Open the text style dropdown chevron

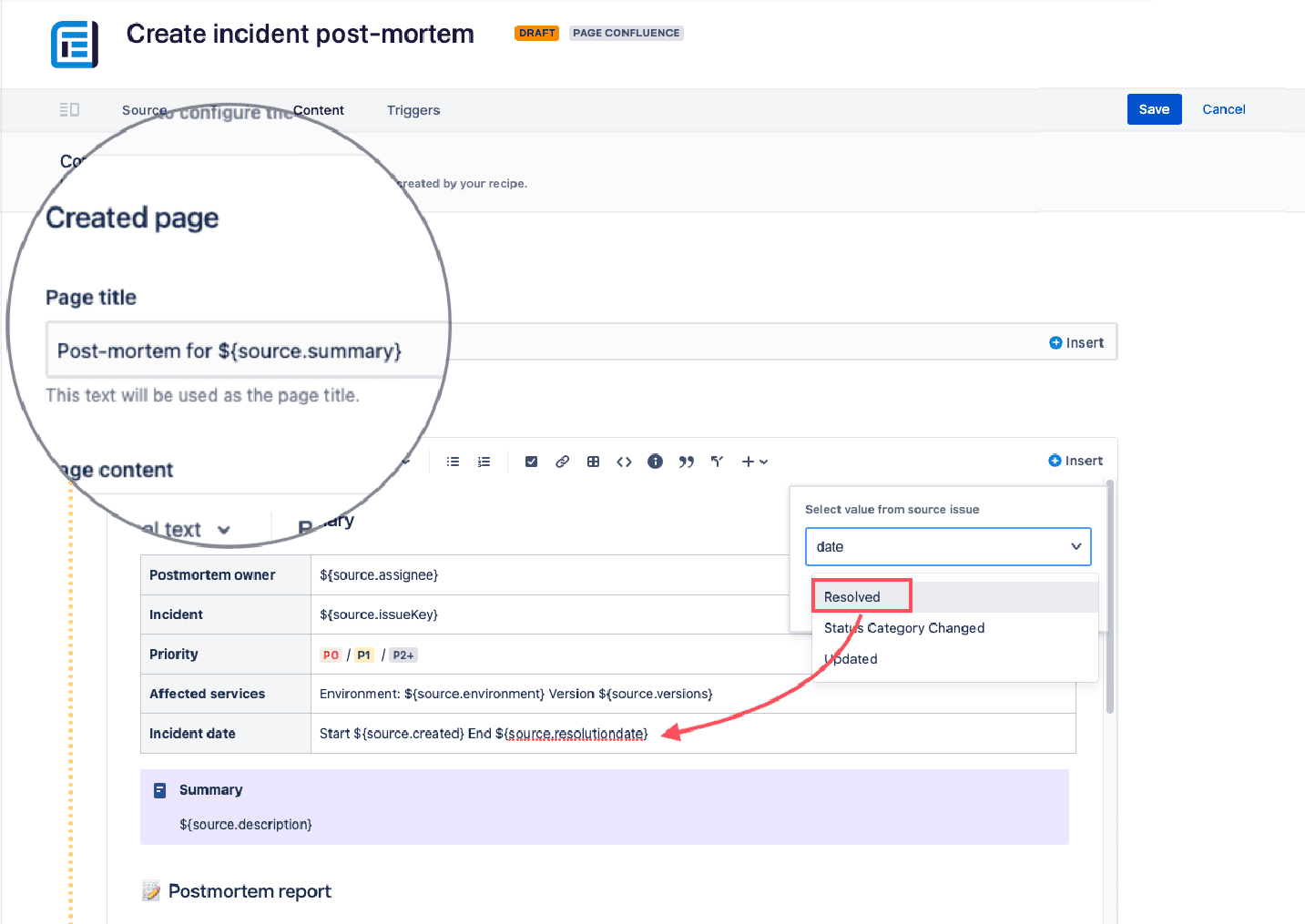tap(224, 530)
